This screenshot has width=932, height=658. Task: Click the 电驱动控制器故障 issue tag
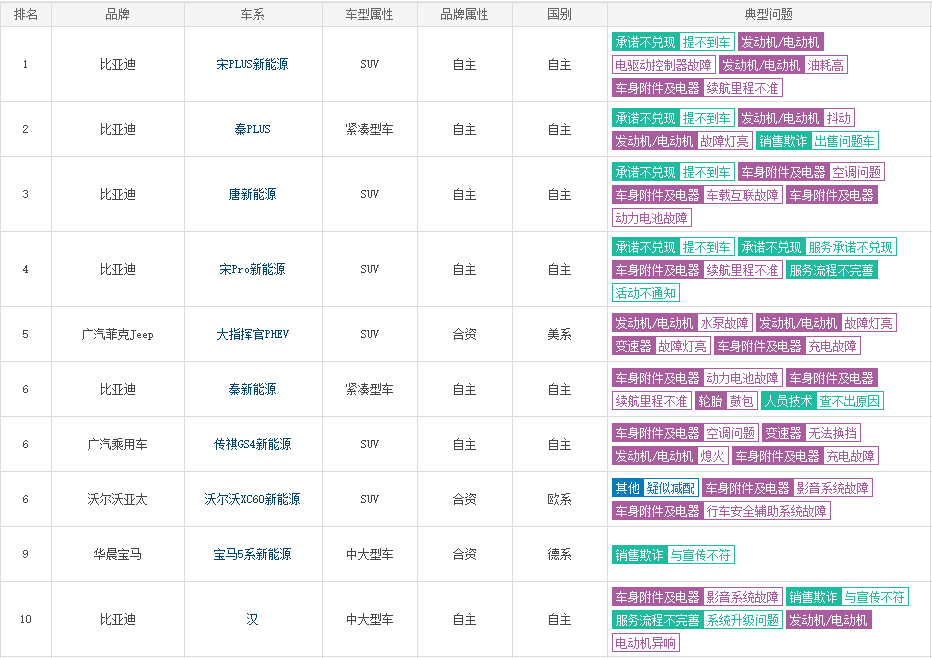pyautogui.click(x=663, y=65)
